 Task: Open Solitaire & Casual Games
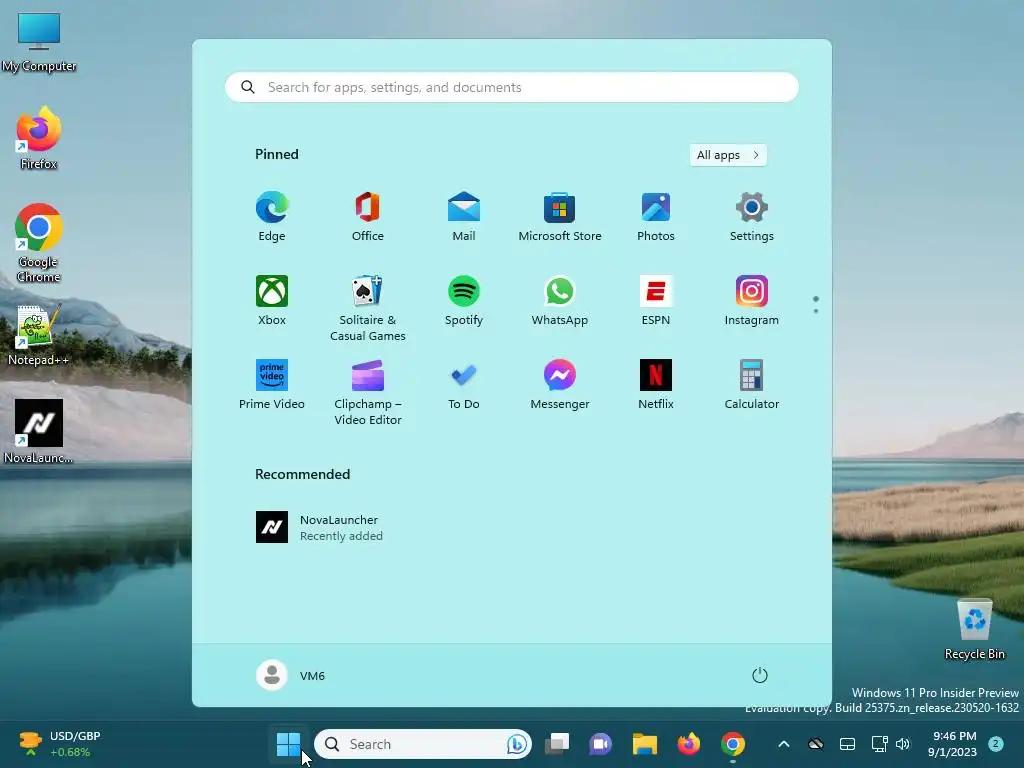(368, 308)
